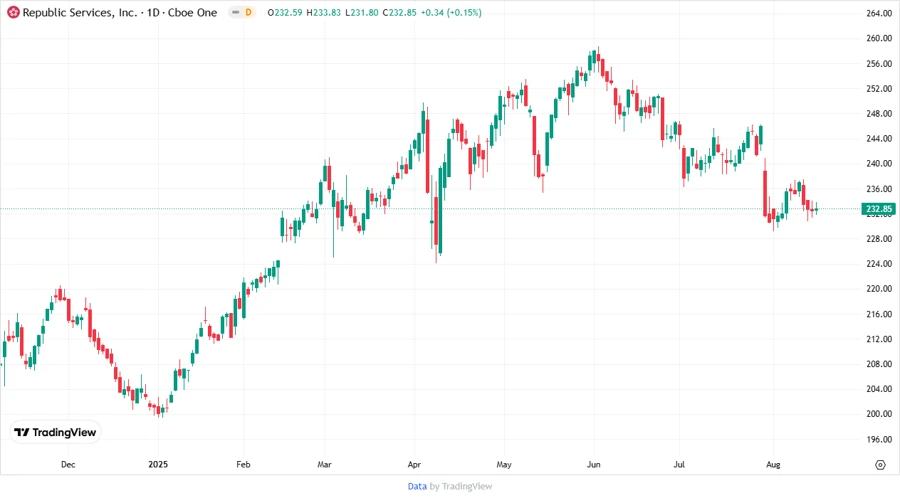This screenshot has height=498, width=900.
Task: Click the 252.00 price axis label
Action: (879, 88)
